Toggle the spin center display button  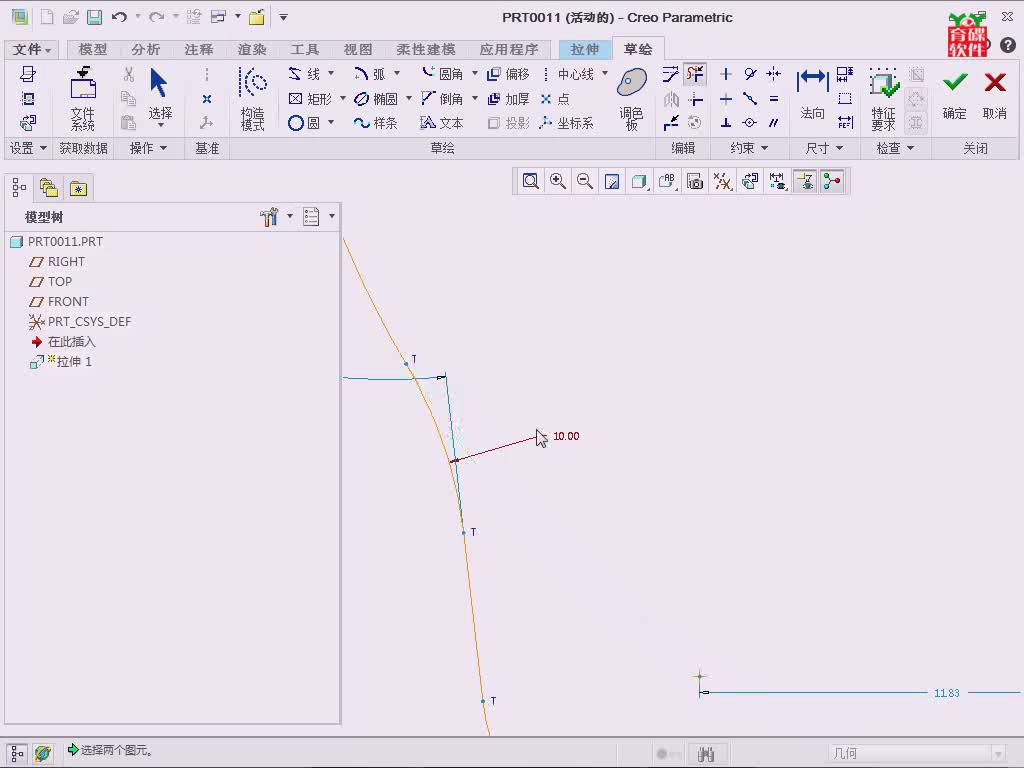click(x=832, y=181)
